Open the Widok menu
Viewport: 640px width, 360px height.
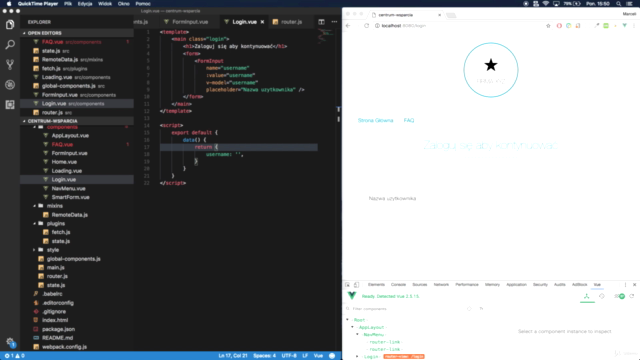coord(105,4)
